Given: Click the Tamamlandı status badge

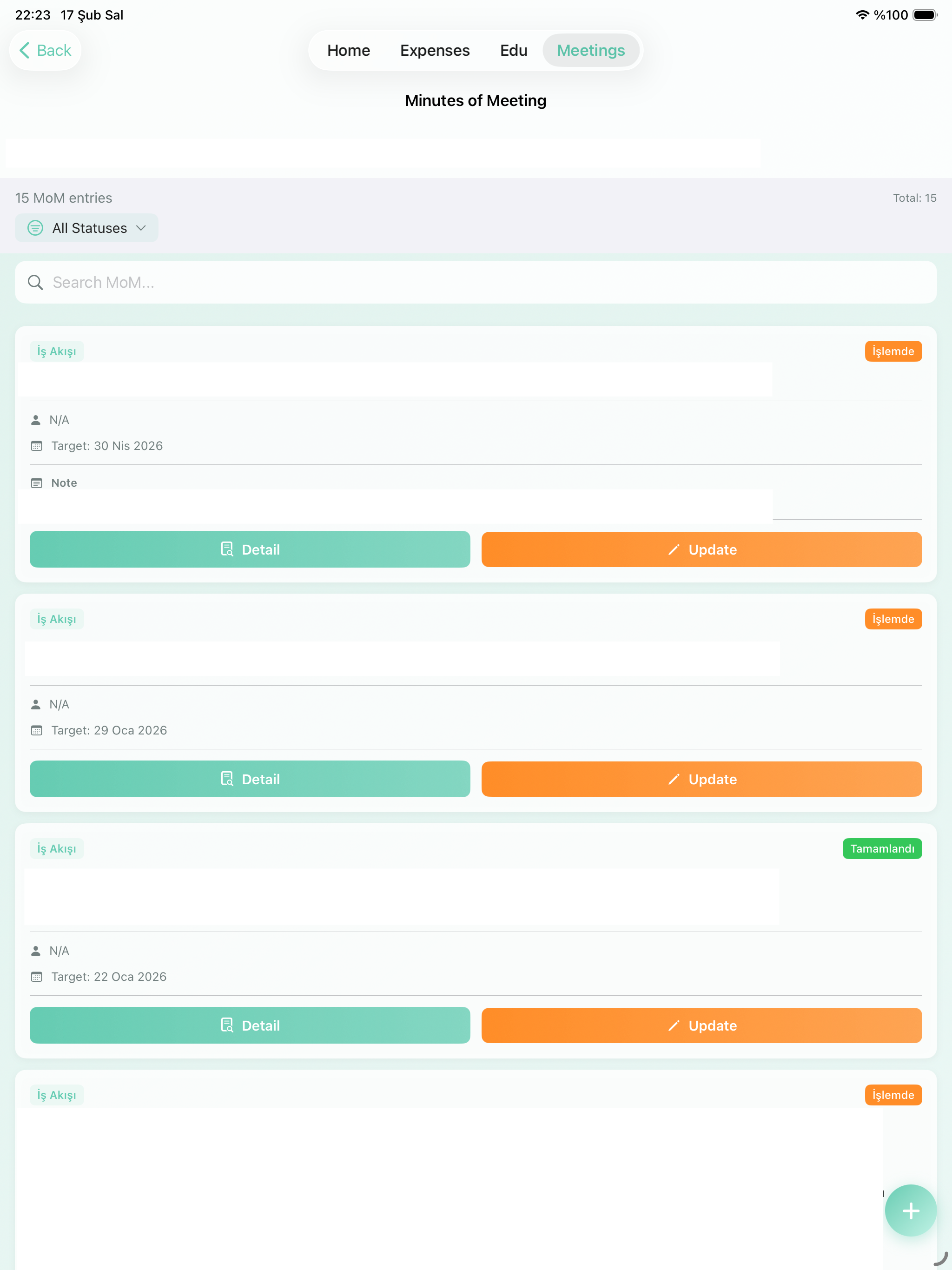Looking at the screenshot, I should (882, 848).
